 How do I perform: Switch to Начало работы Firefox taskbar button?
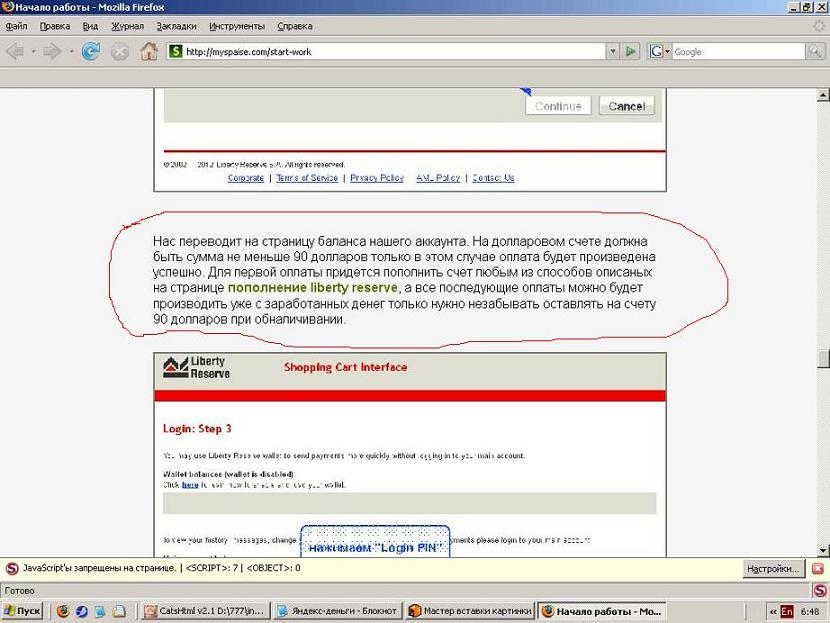(602, 611)
